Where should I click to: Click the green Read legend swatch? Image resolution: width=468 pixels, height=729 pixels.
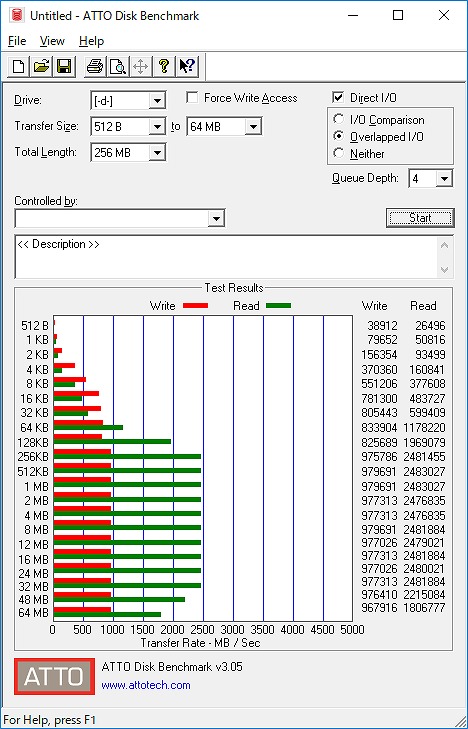coord(278,305)
